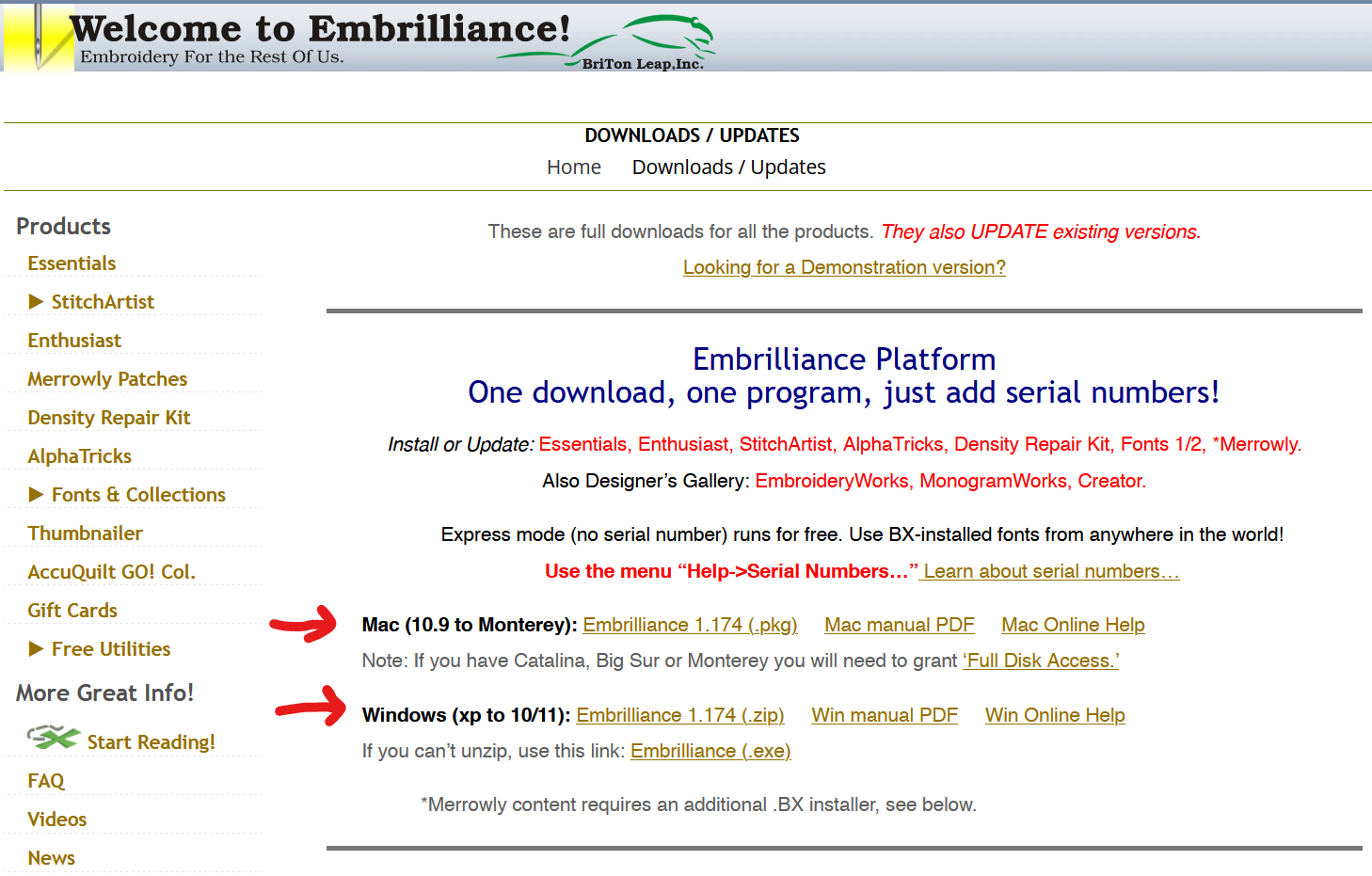Open the Merrowly Patches sidebar link
The height and width of the screenshot is (876, 1372).
107,379
